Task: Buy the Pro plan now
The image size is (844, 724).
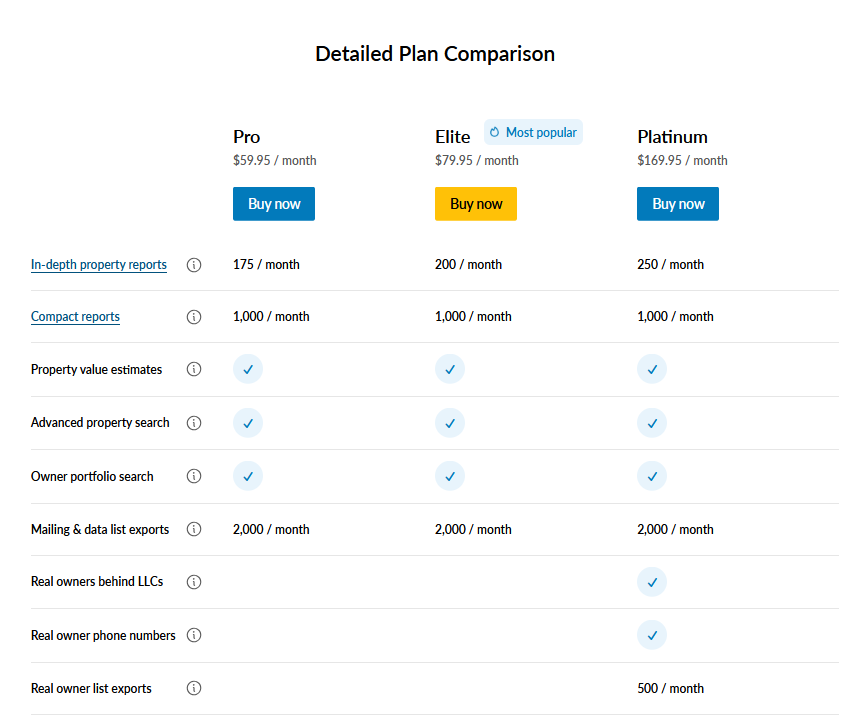Action: click(x=274, y=204)
